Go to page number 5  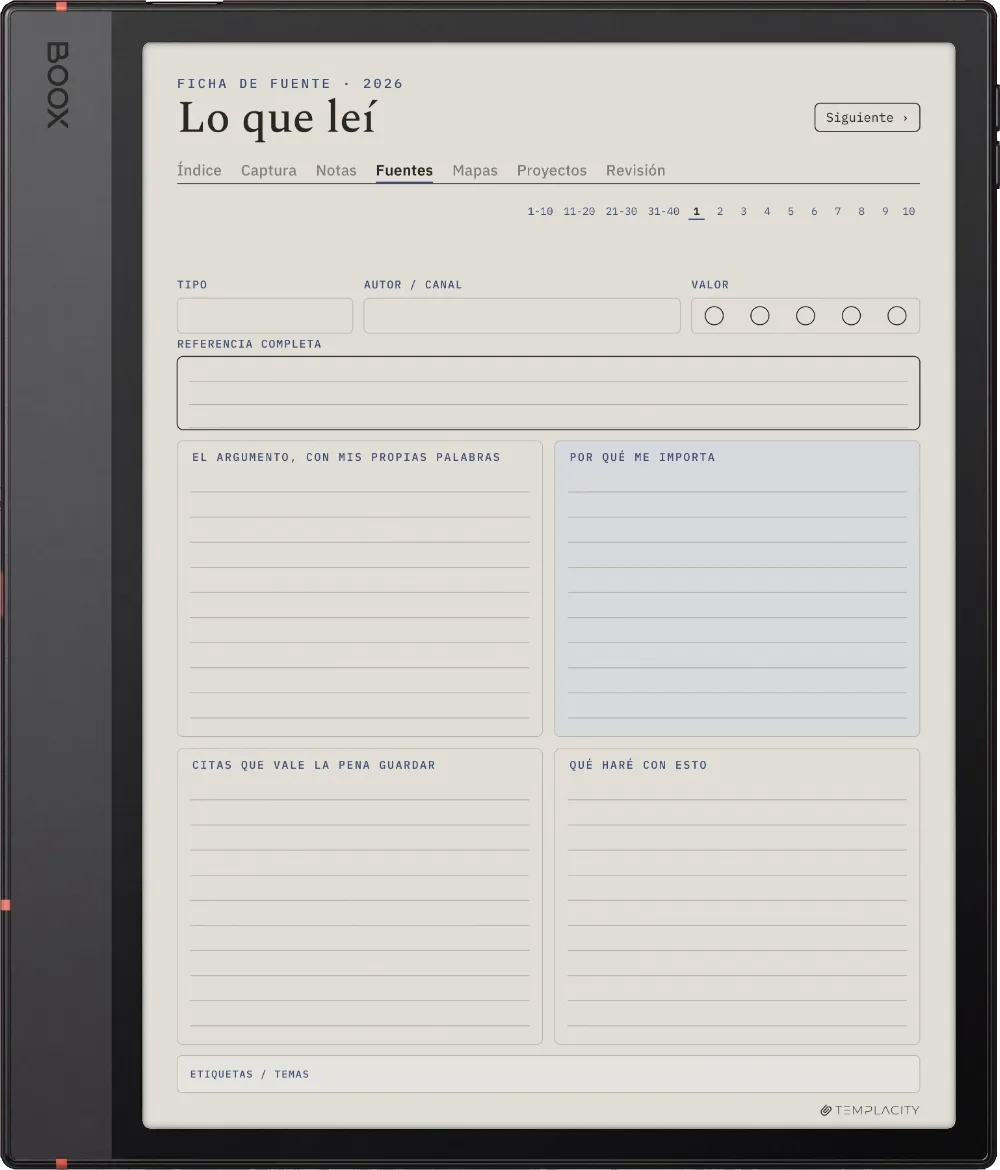(790, 212)
